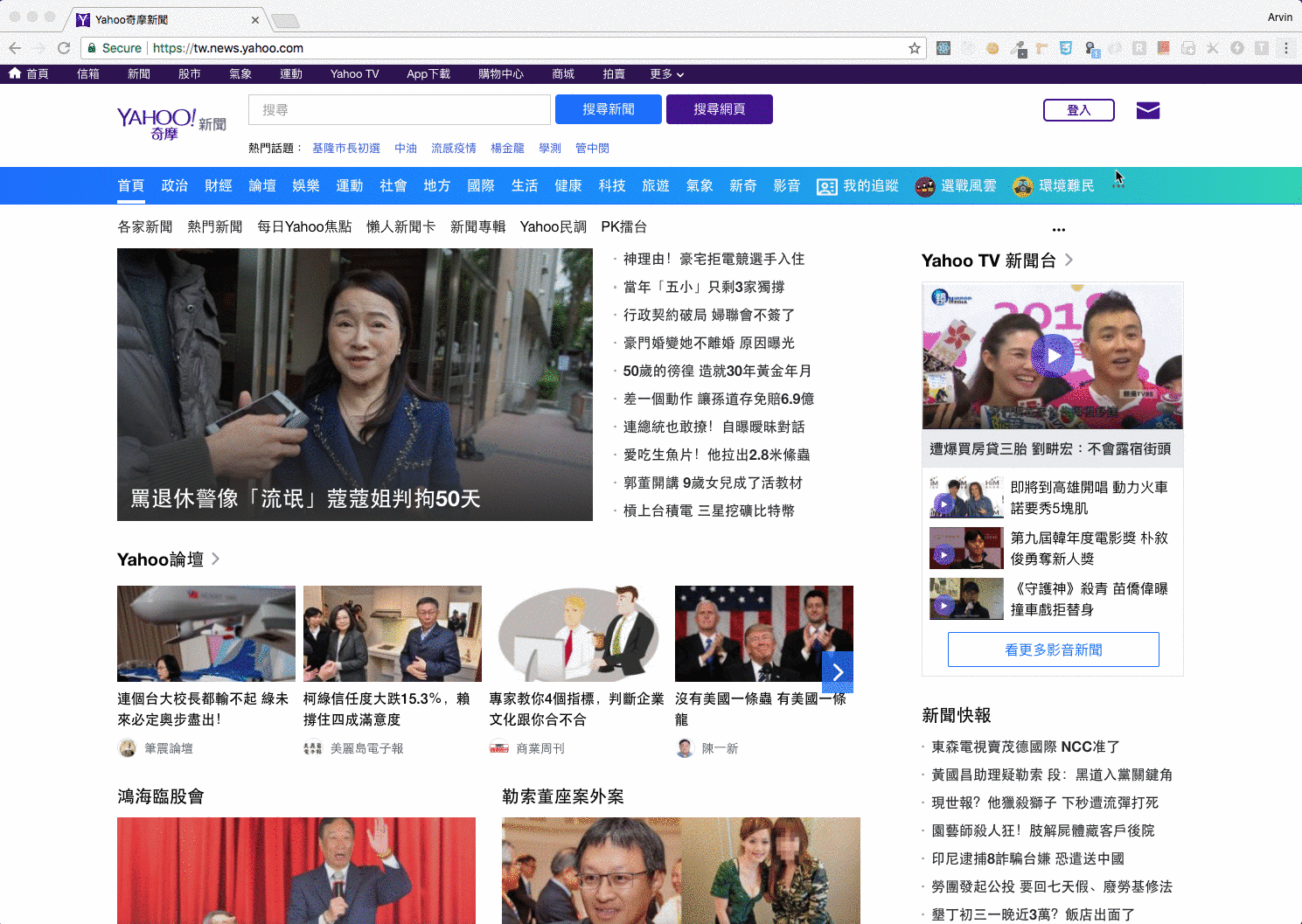Play the main Yahoo TV video
Viewport: 1302px width, 924px height.
tap(1053, 356)
